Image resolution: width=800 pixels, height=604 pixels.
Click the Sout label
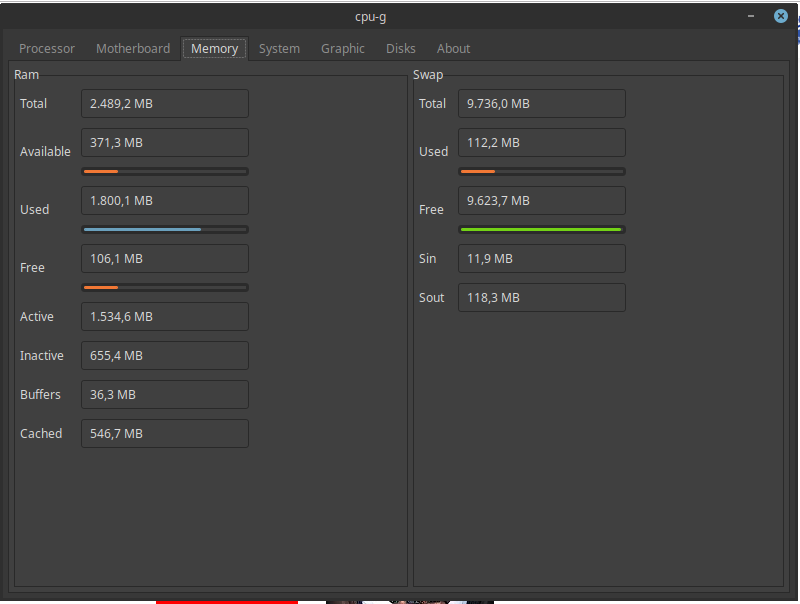pyautogui.click(x=432, y=297)
